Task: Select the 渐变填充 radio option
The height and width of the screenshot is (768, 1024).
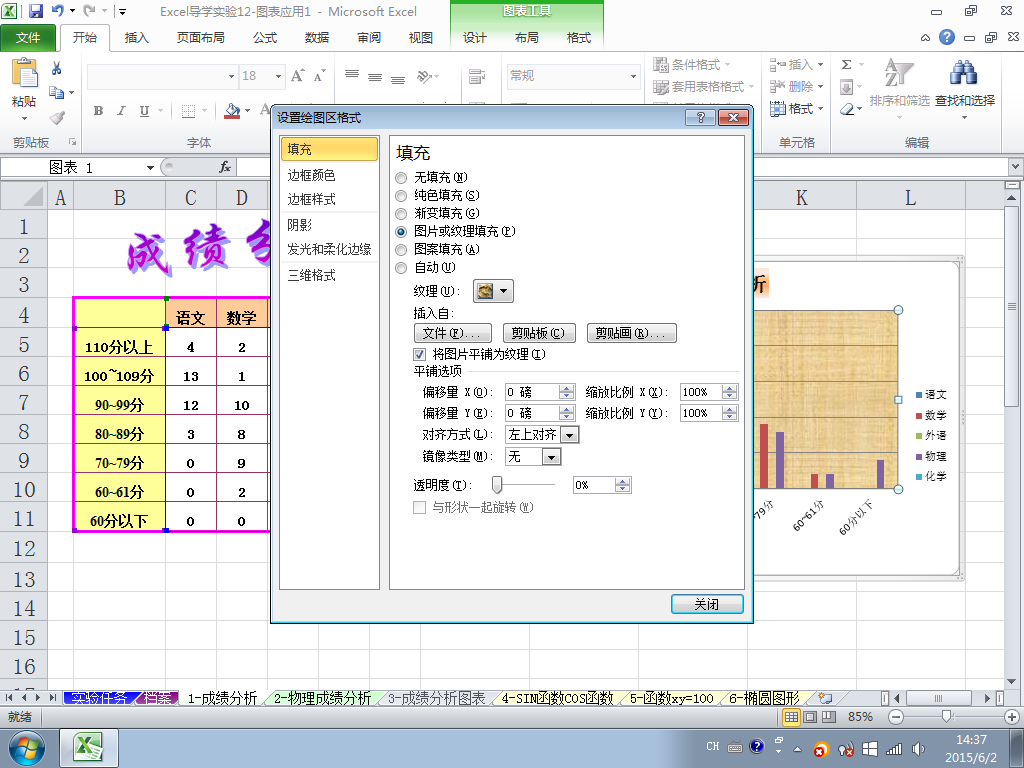Action: tap(401, 214)
